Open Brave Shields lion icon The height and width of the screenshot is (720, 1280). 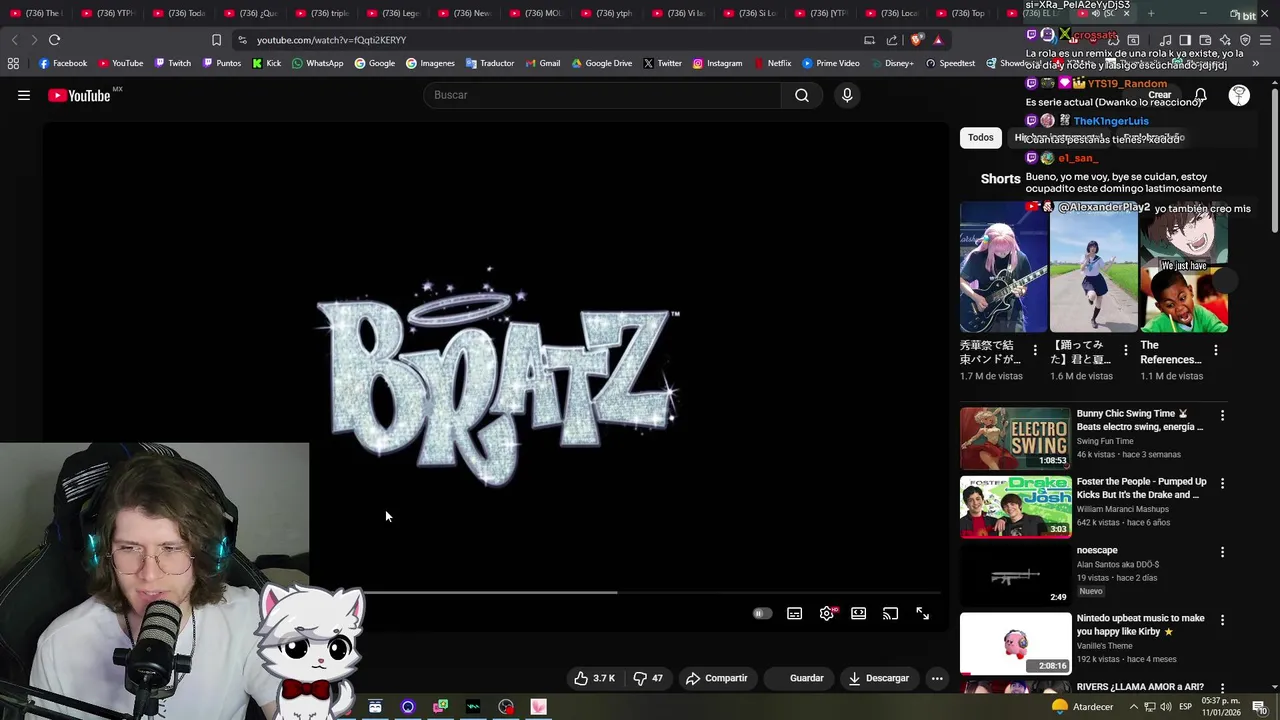pos(917,40)
